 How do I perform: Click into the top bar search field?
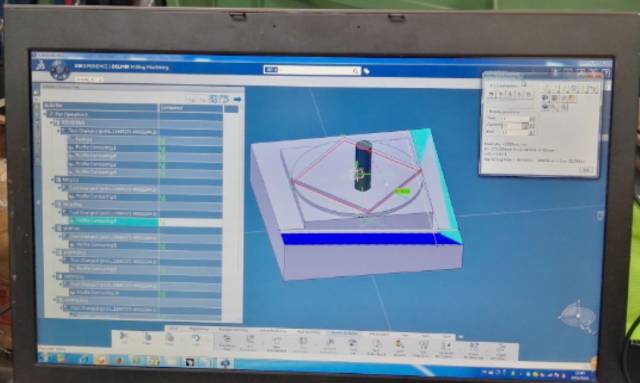click(312, 70)
